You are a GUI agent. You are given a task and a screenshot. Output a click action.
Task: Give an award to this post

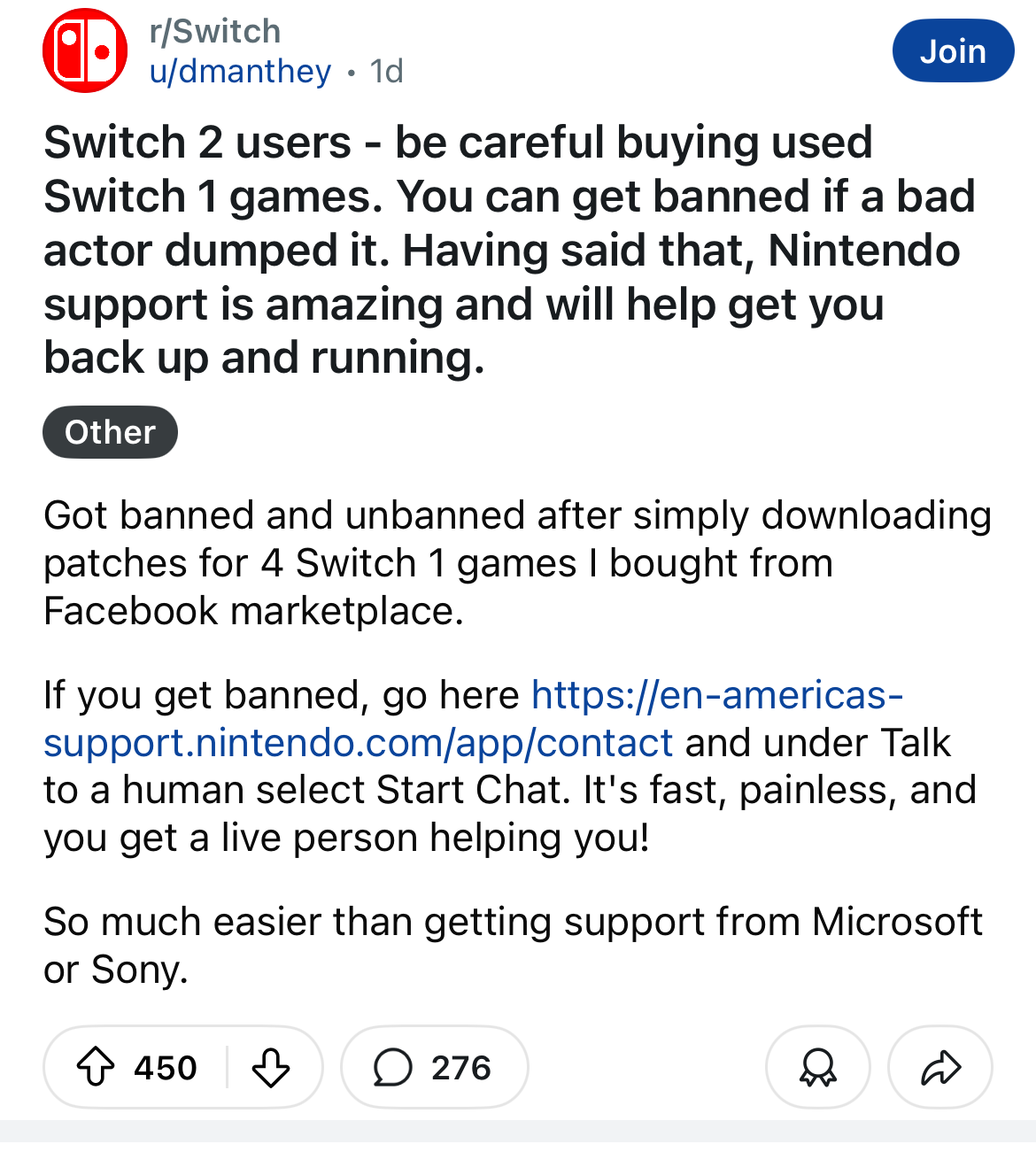click(817, 1067)
